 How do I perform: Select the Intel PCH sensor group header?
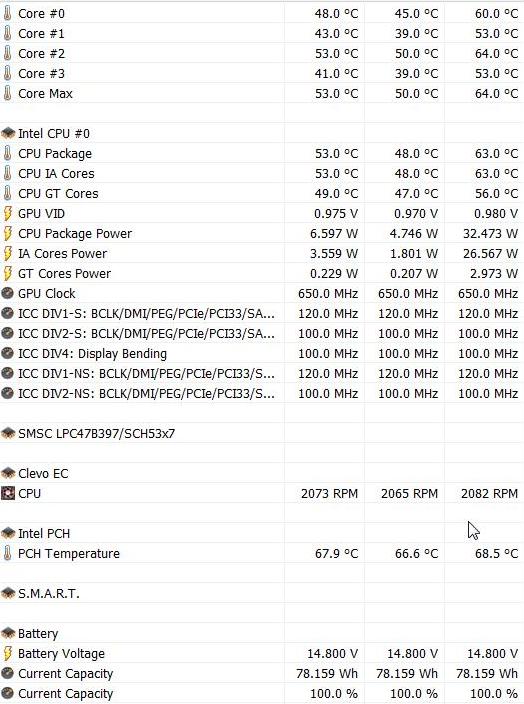[262, 533]
